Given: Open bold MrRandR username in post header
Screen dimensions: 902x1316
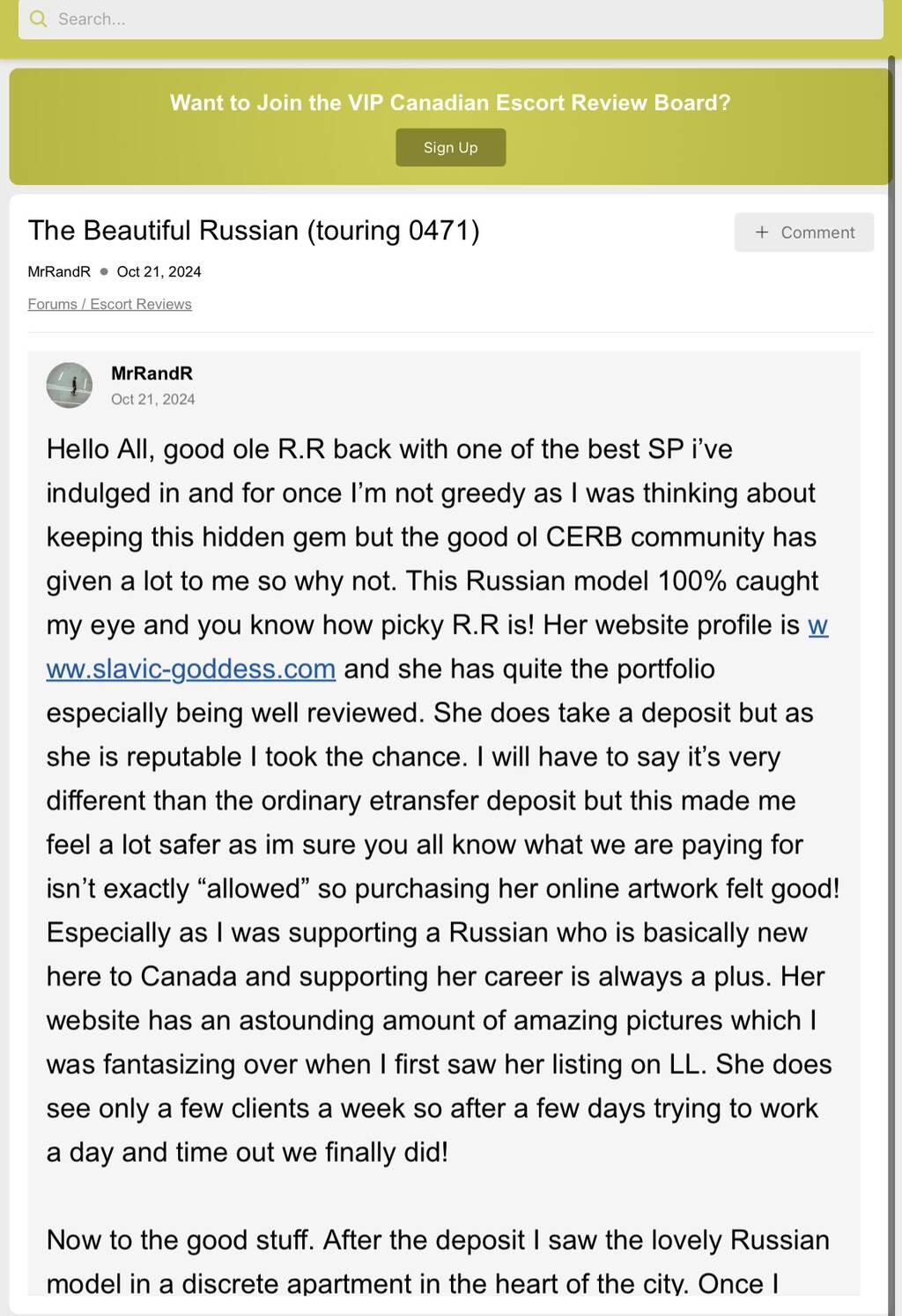Looking at the screenshot, I should pyautogui.click(x=152, y=373).
